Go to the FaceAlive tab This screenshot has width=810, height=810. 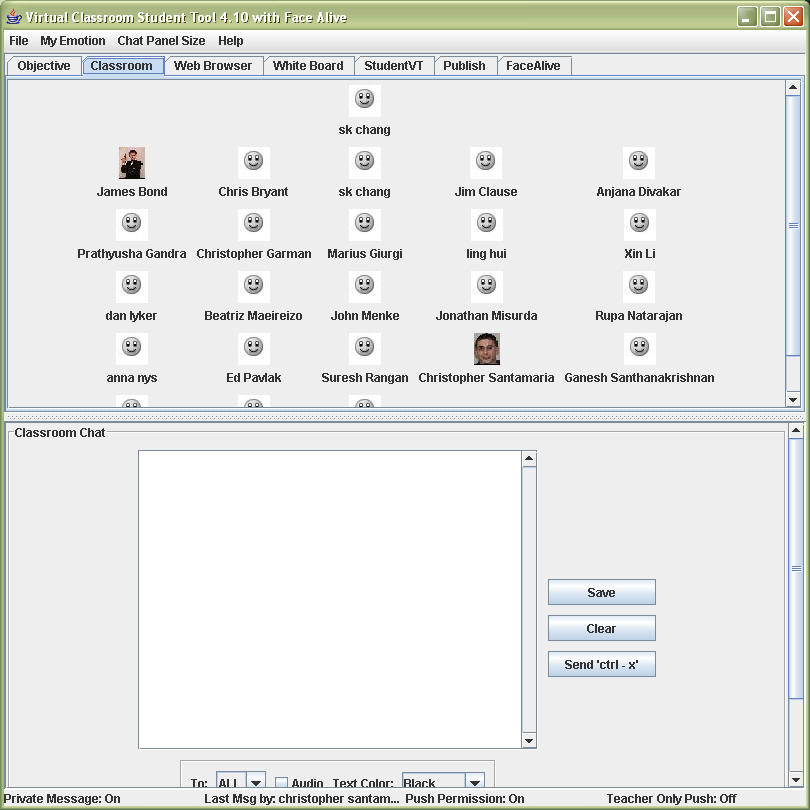pyautogui.click(x=534, y=66)
